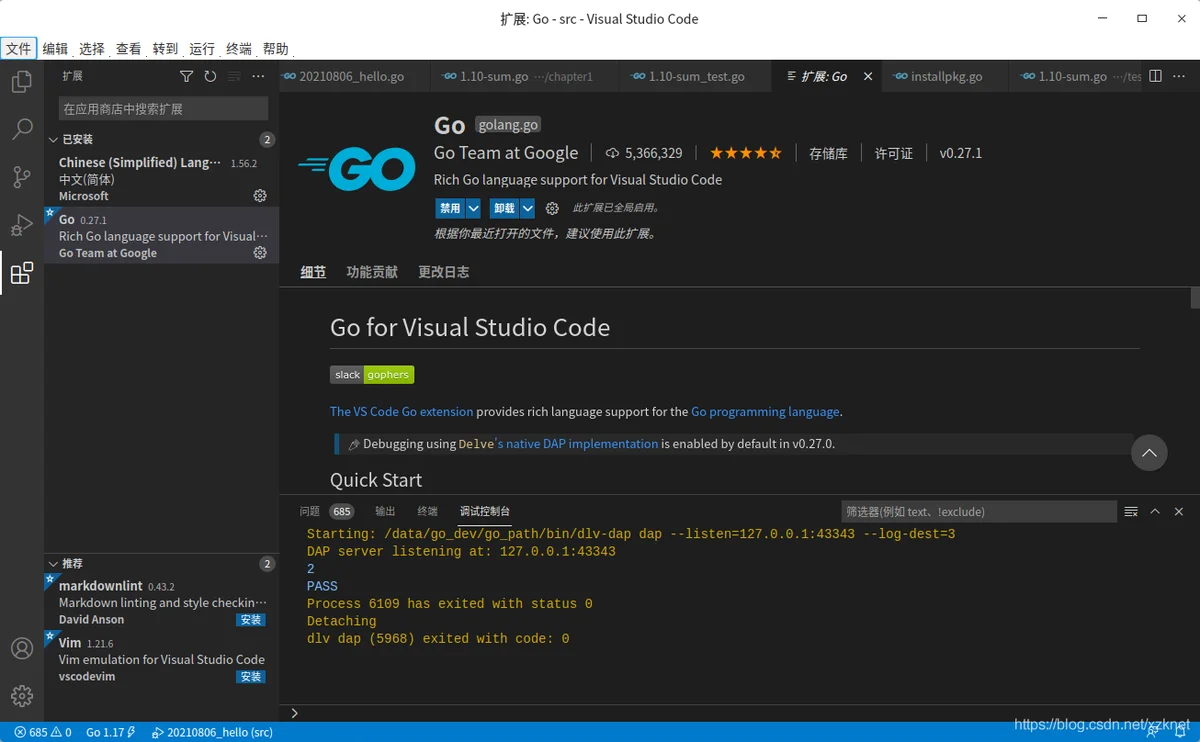Open the 卸载 dropdown arrow
This screenshot has height=742, width=1200.
point(527,208)
